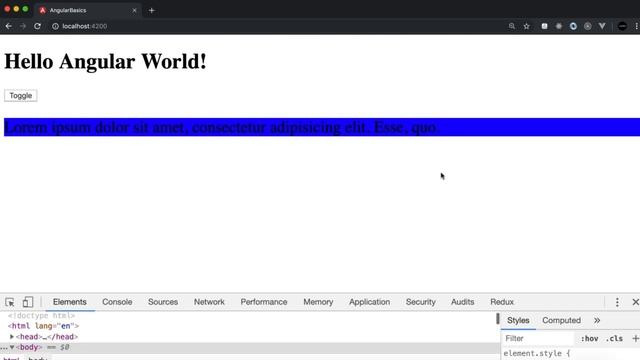Activate the inspect element picker tool

coord(10,302)
